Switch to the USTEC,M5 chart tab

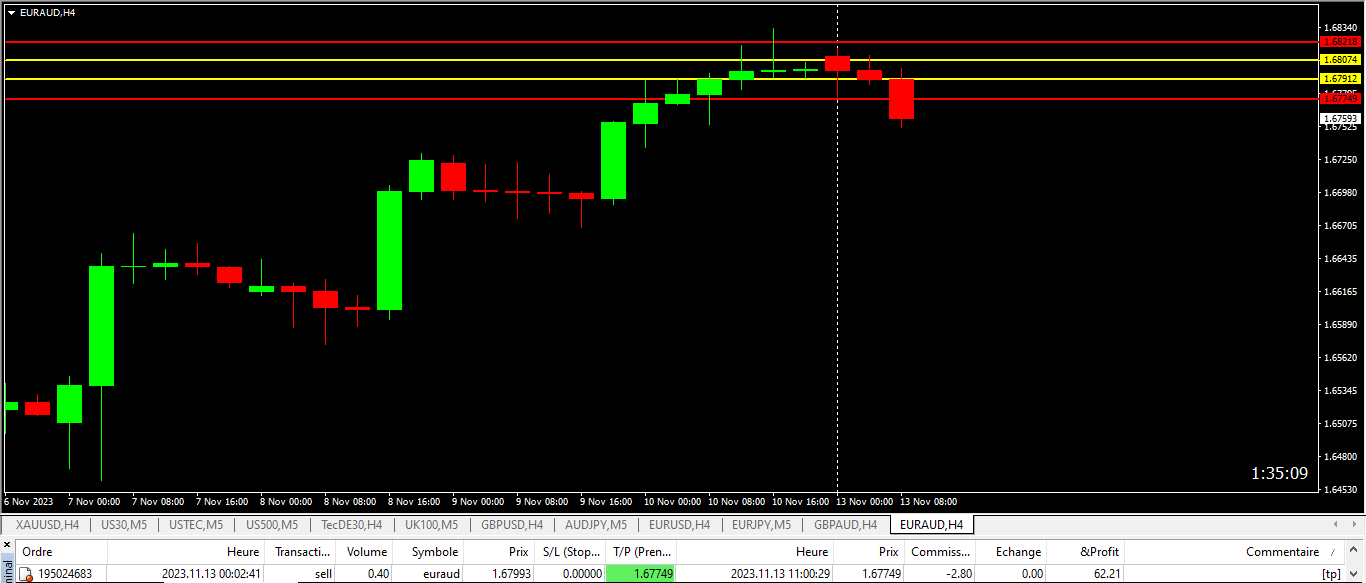197,524
